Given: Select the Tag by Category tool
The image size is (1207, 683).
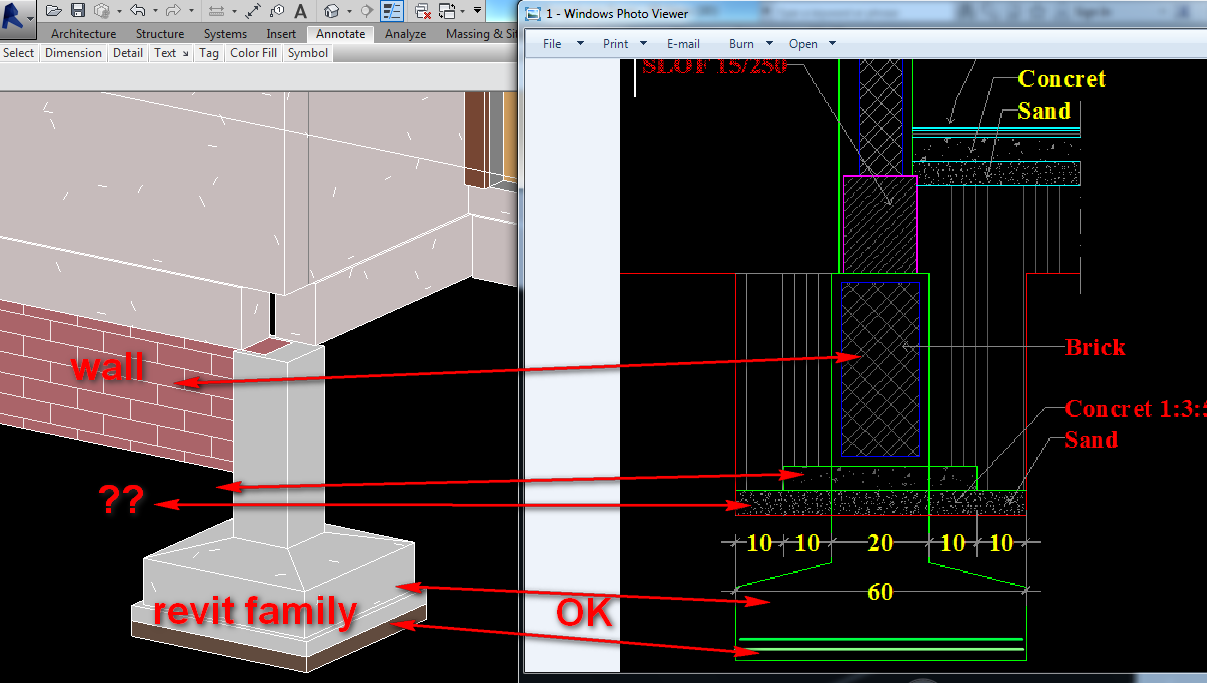Looking at the screenshot, I should (x=277, y=10).
